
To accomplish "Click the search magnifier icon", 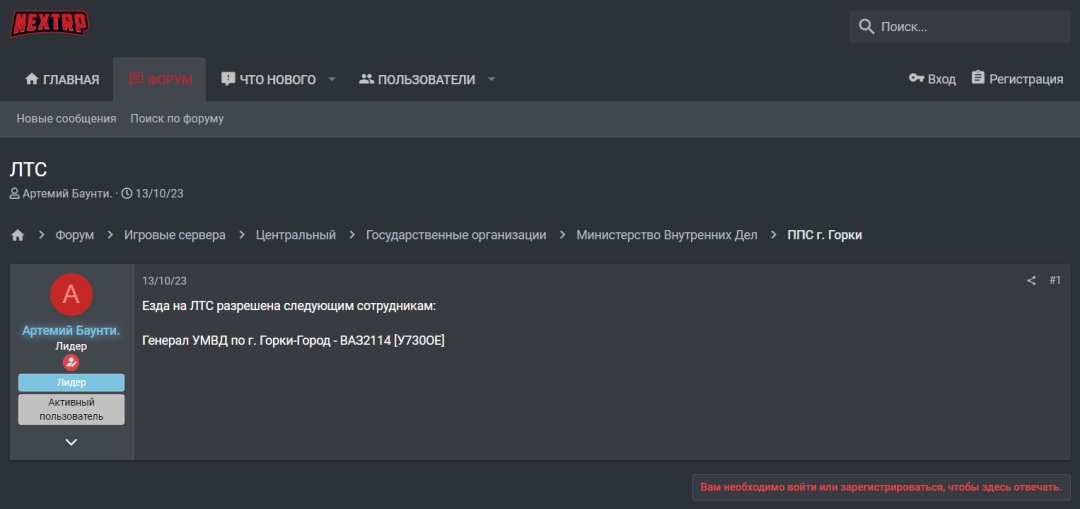I will pyautogui.click(x=866, y=26).
